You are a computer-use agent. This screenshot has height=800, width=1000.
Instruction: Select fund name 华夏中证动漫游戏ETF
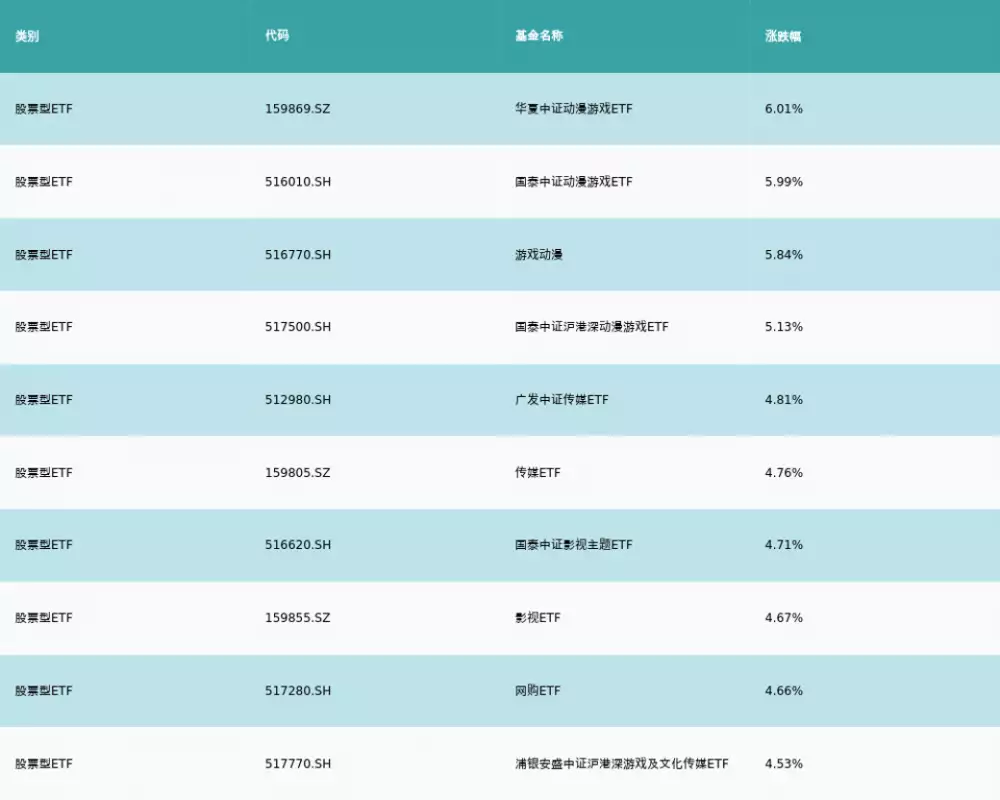[x=573, y=109]
